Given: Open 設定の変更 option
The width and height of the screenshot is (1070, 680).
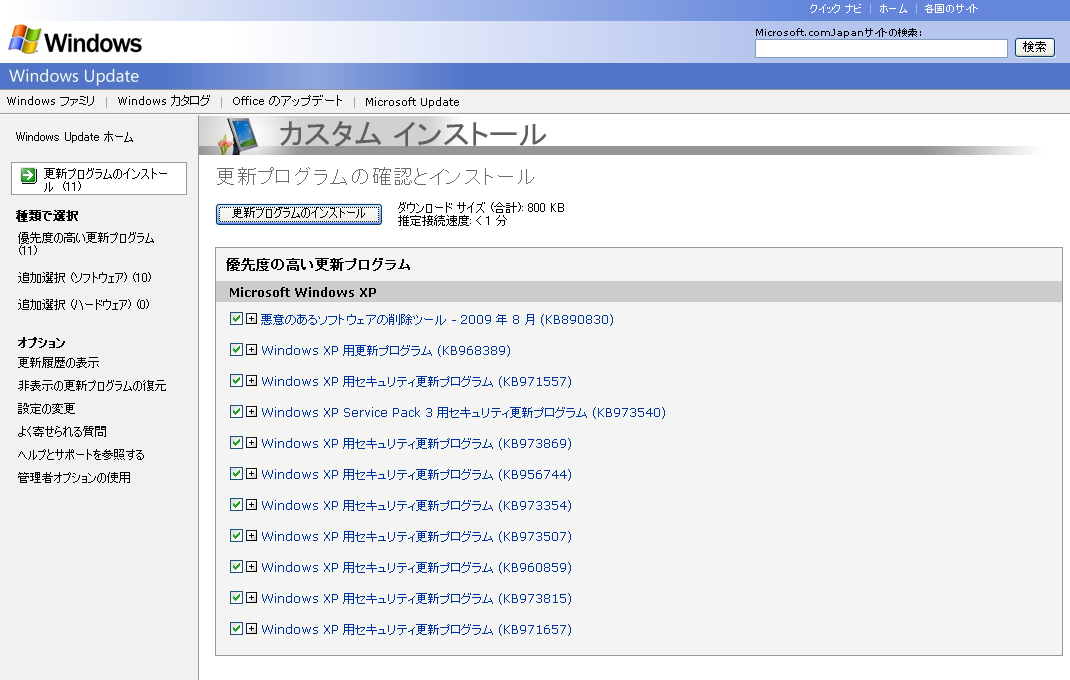Looking at the screenshot, I should pos(46,408).
